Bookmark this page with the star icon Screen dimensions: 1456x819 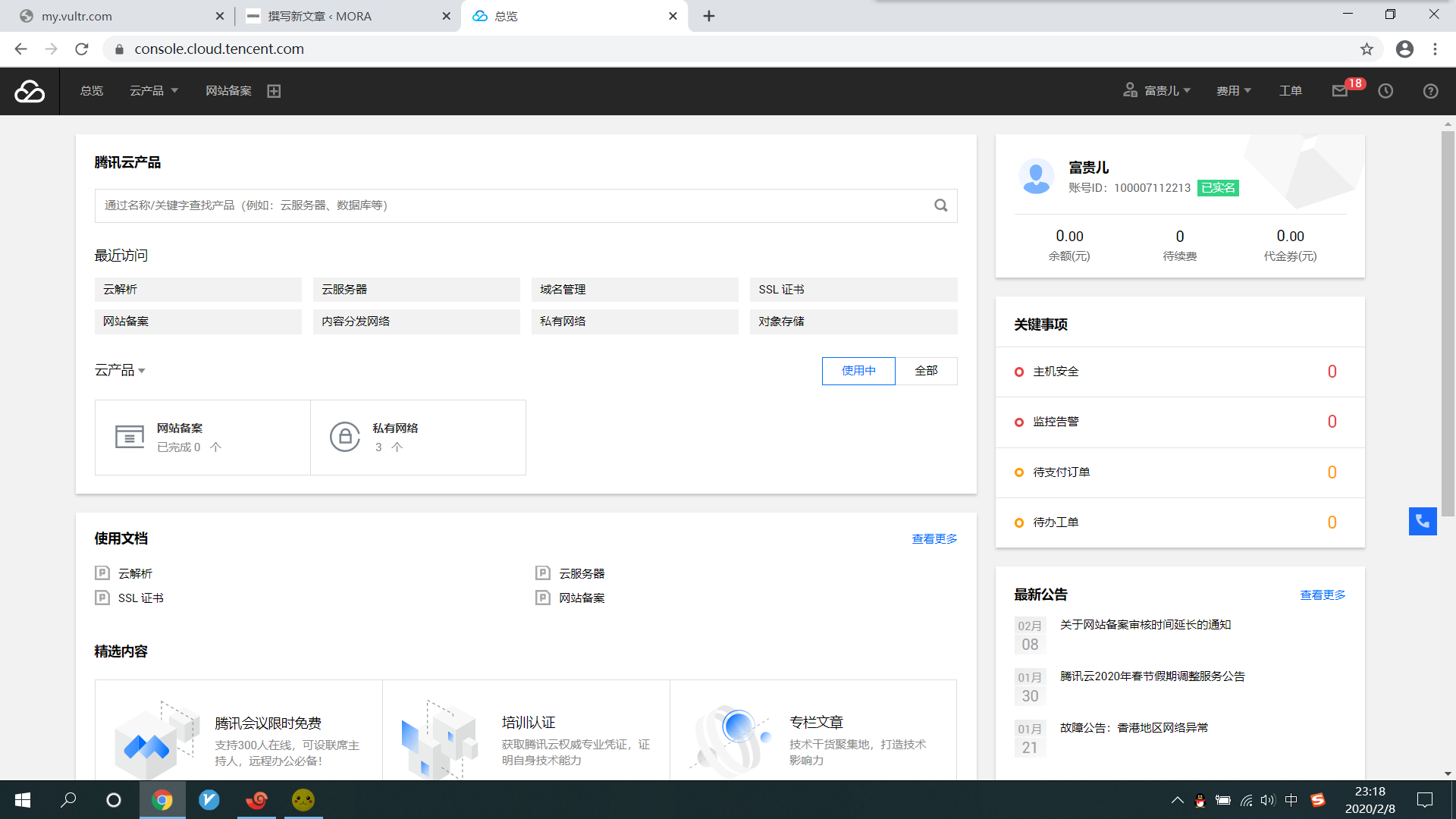click(1367, 49)
